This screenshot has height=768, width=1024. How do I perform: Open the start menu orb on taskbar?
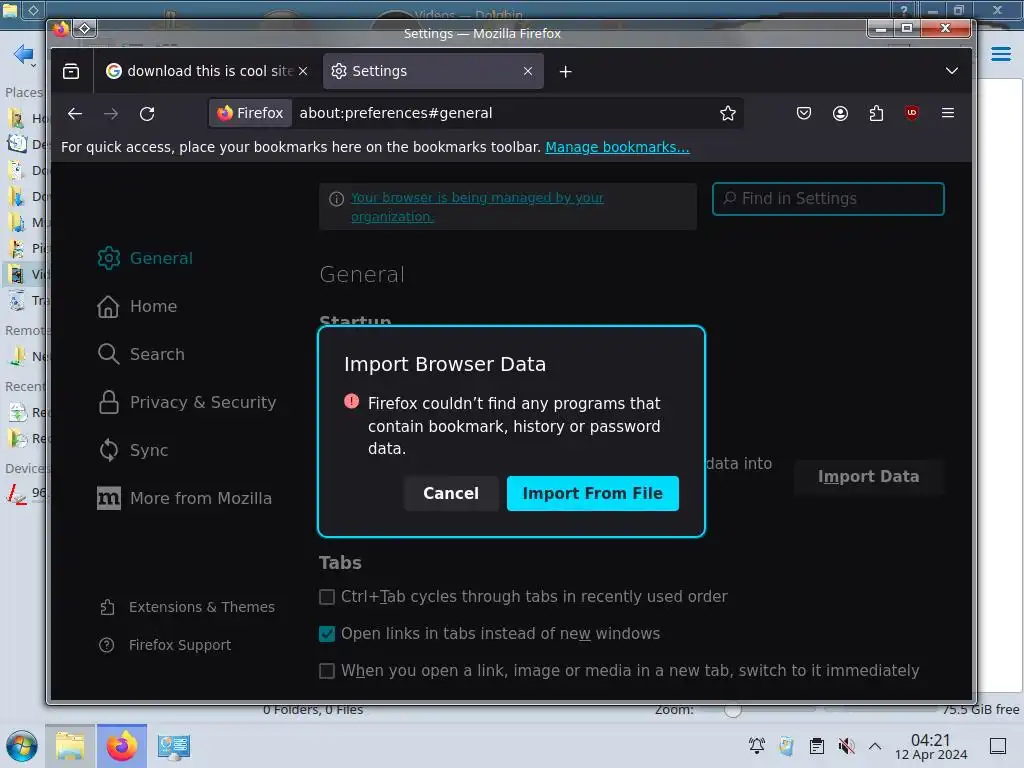pos(22,746)
